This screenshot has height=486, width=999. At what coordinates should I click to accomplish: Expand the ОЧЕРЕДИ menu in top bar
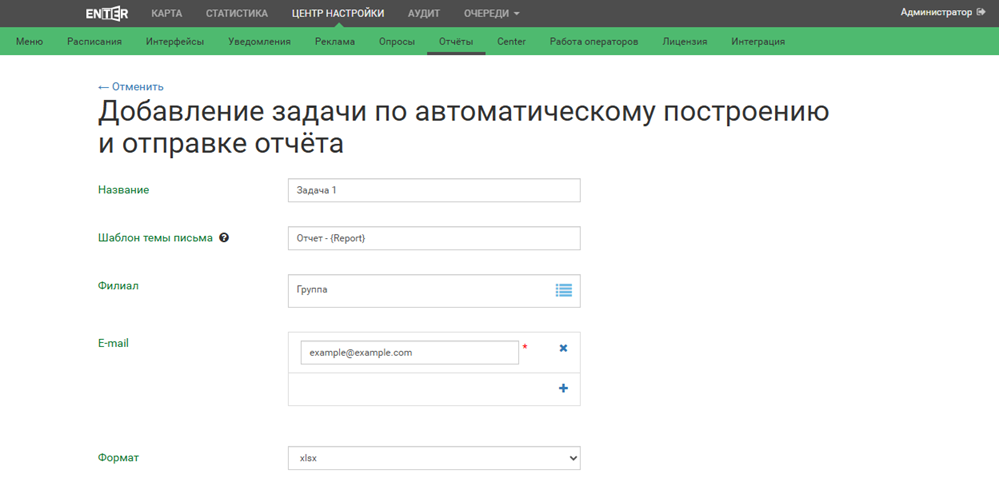click(x=491, y=14)
